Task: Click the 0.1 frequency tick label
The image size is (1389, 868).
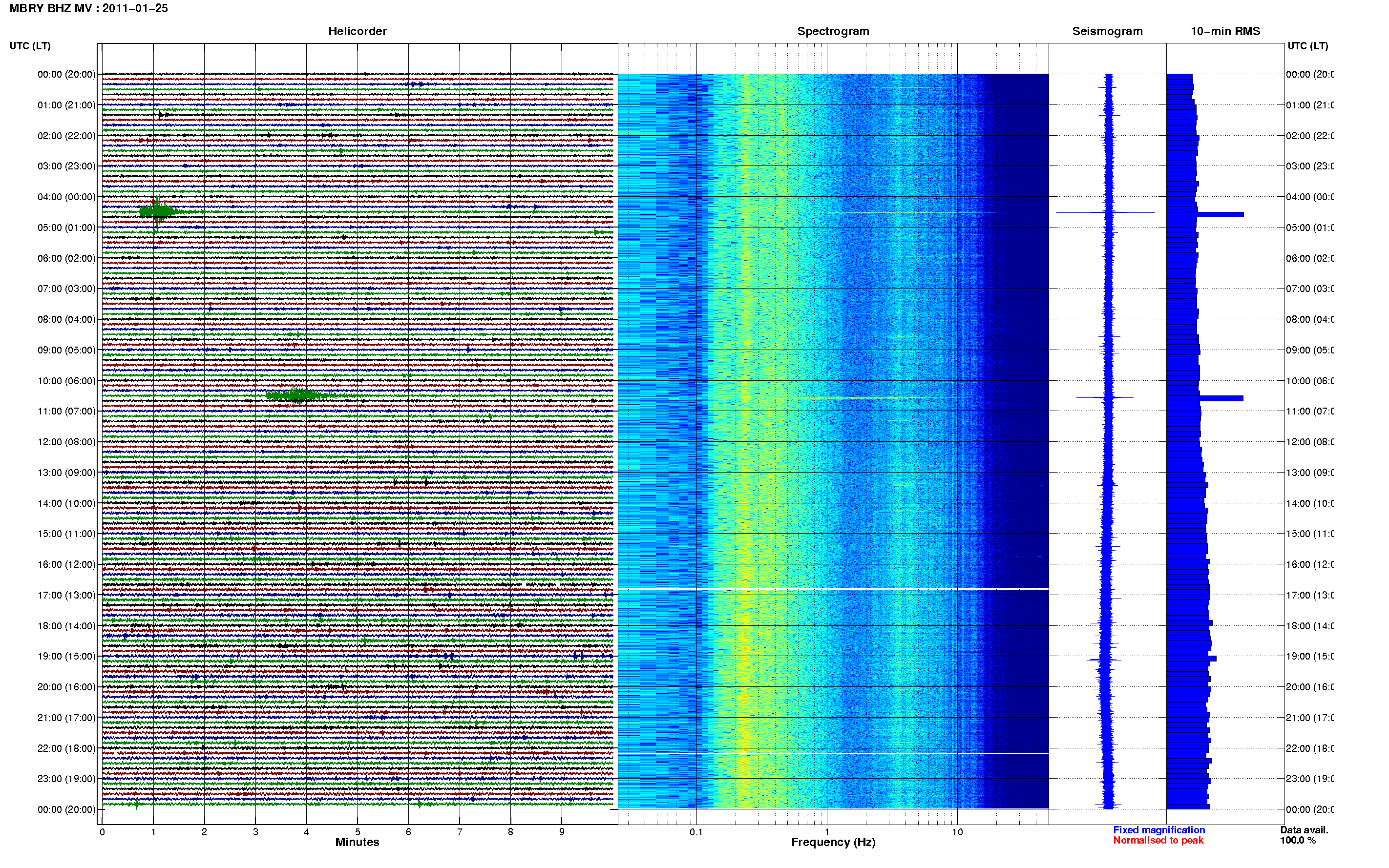Action: pos(696,832)
